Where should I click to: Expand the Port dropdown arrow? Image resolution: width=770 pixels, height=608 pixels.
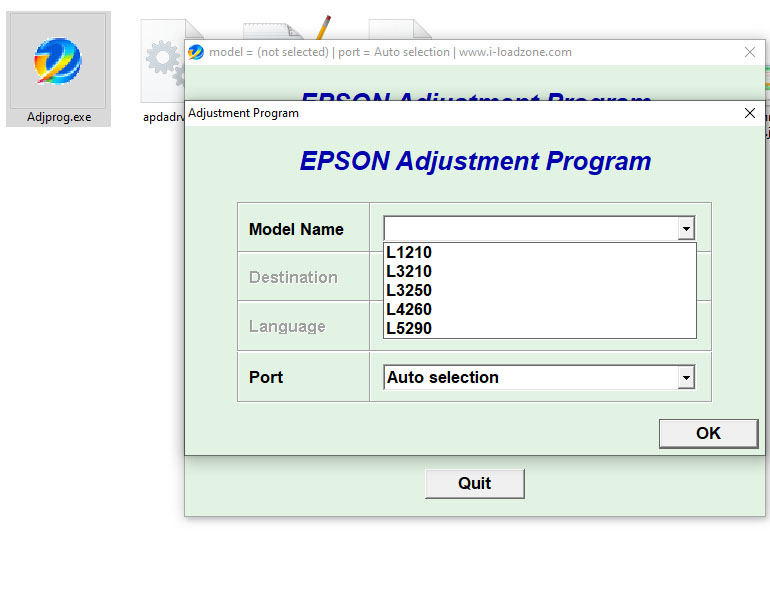(685, 377)
